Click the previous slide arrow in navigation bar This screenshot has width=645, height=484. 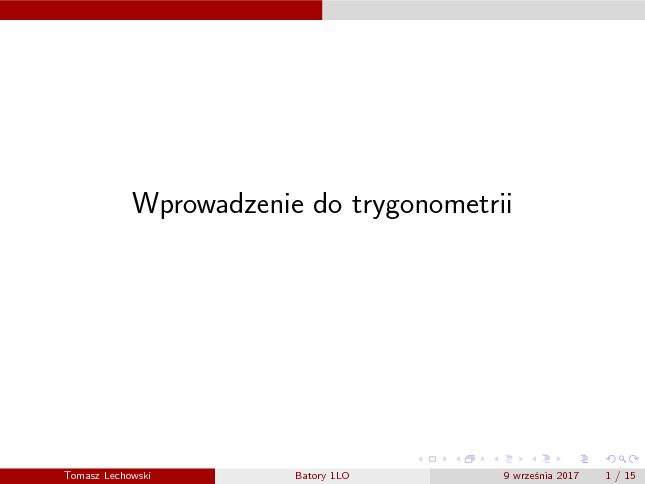[x=420, y=459]
